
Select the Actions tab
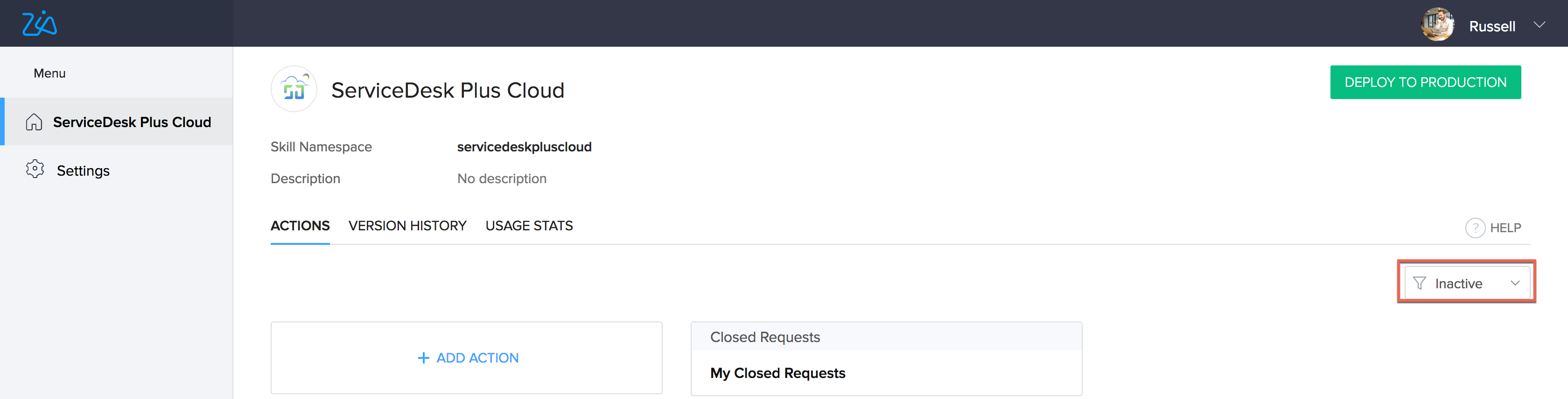(300, 226)
